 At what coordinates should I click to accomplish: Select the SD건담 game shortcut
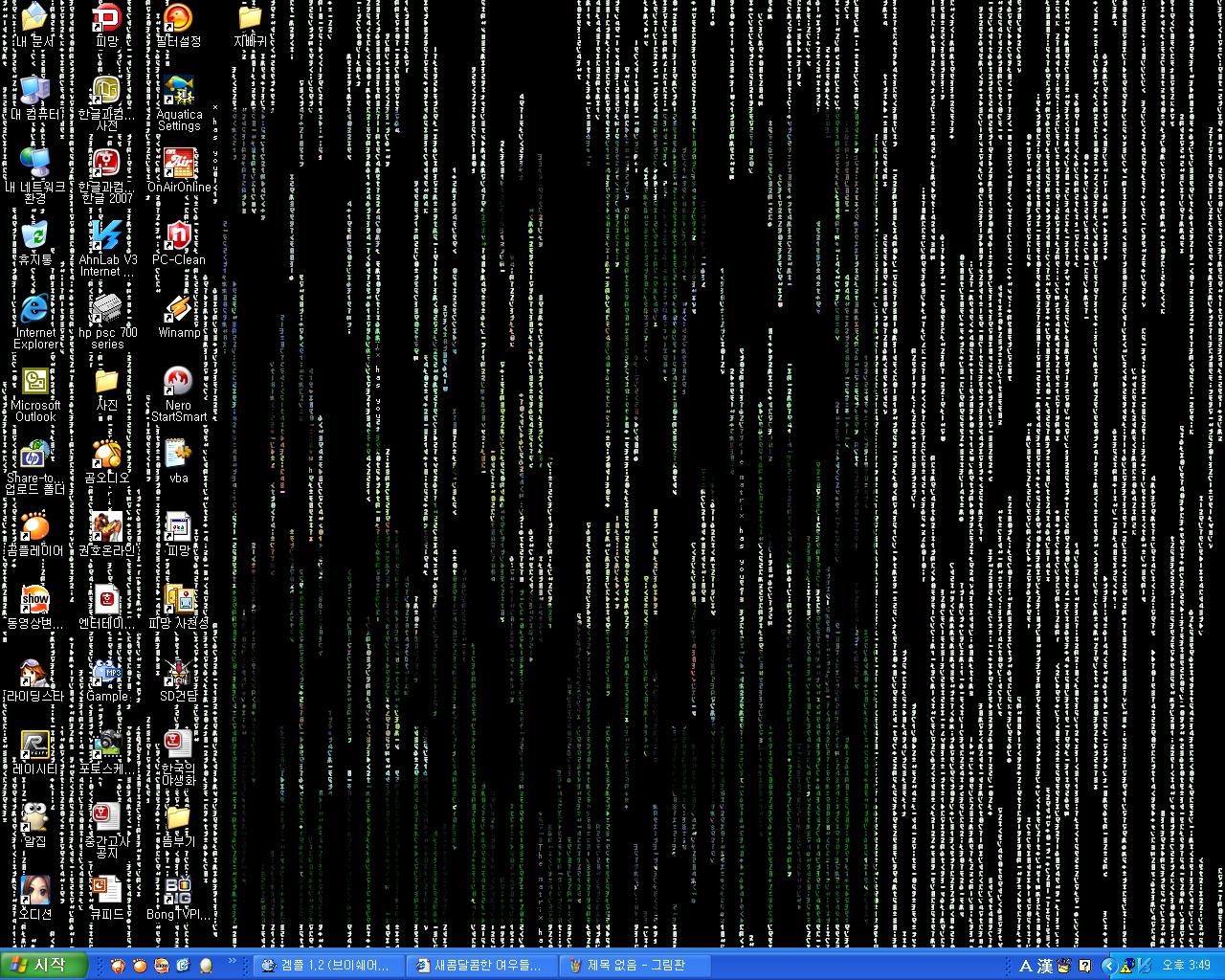179,679
